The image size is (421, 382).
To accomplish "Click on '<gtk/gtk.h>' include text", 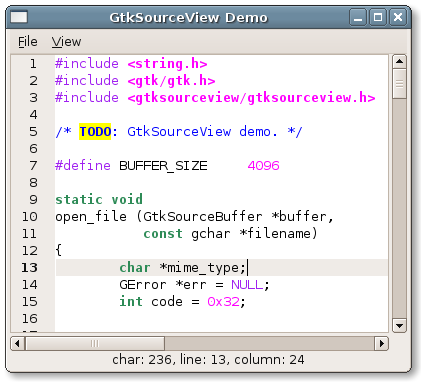I will click(x=171, y=81).
